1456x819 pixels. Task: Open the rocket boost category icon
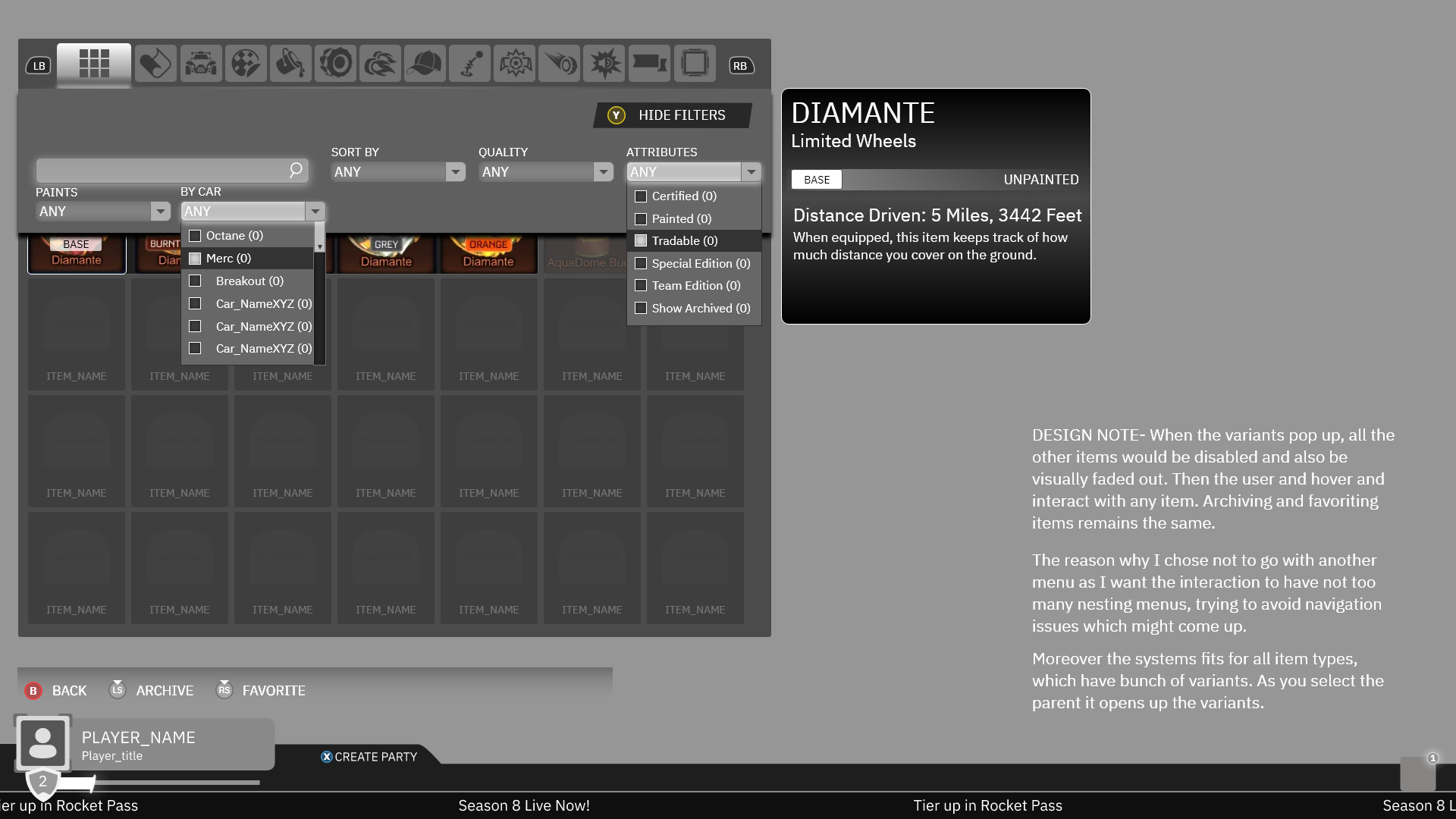[380, 64]
